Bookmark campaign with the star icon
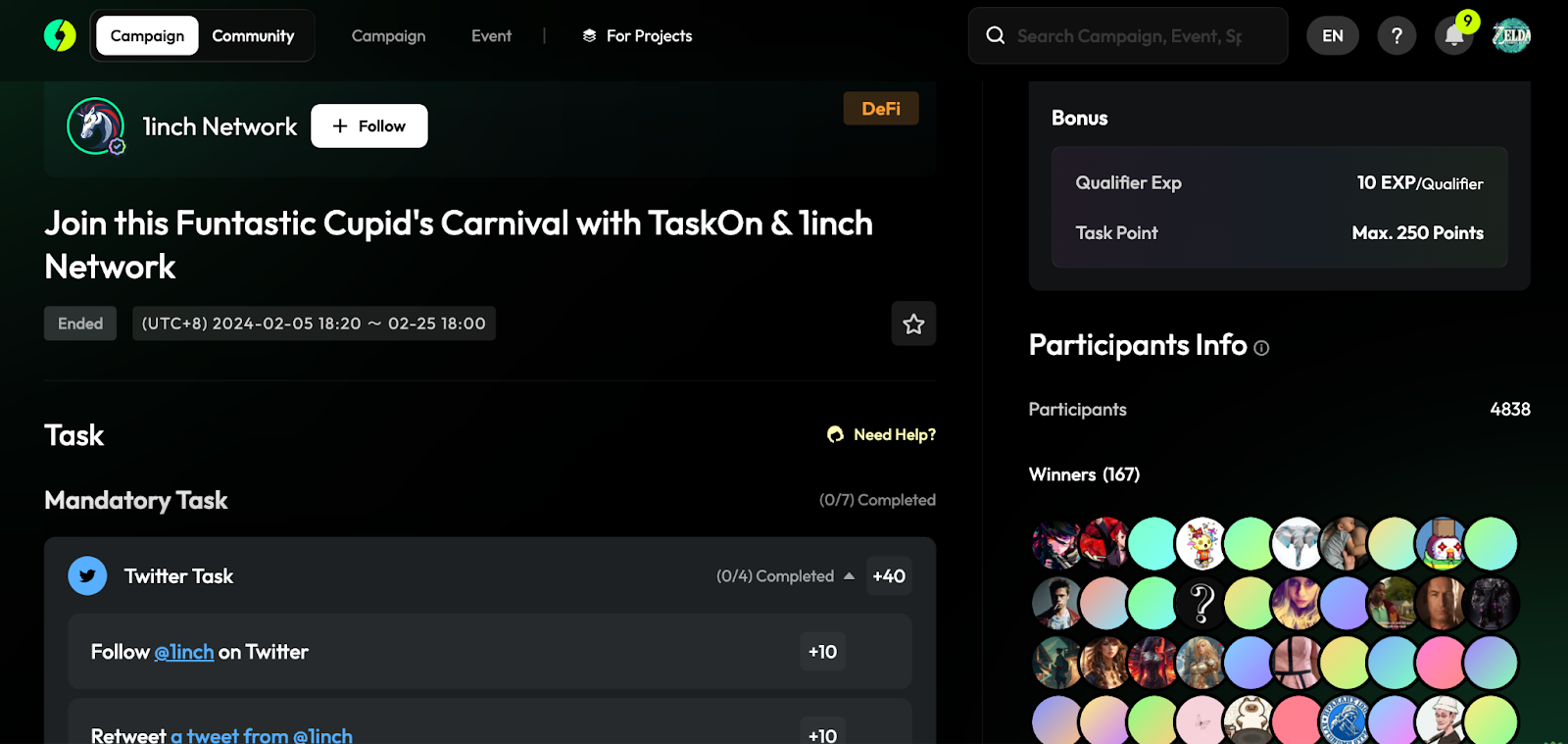1568x744 pixels. click(913, 323)
